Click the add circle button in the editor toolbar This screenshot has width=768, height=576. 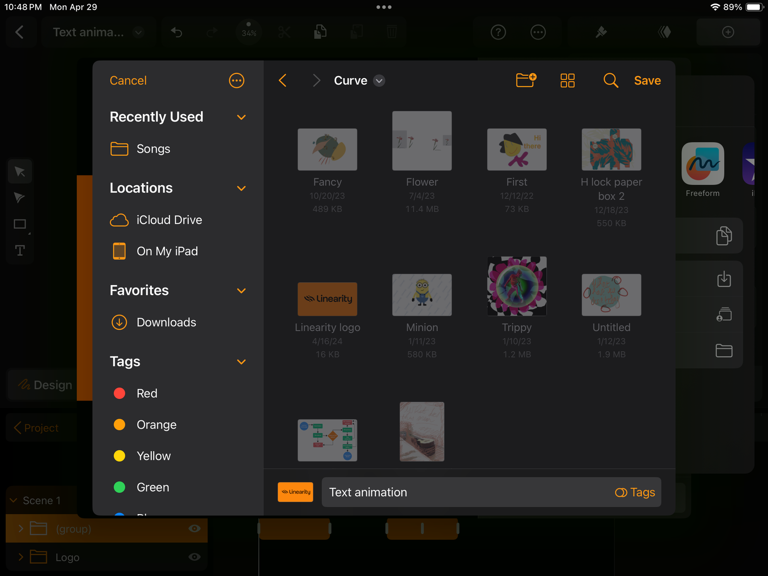(728, 32)
